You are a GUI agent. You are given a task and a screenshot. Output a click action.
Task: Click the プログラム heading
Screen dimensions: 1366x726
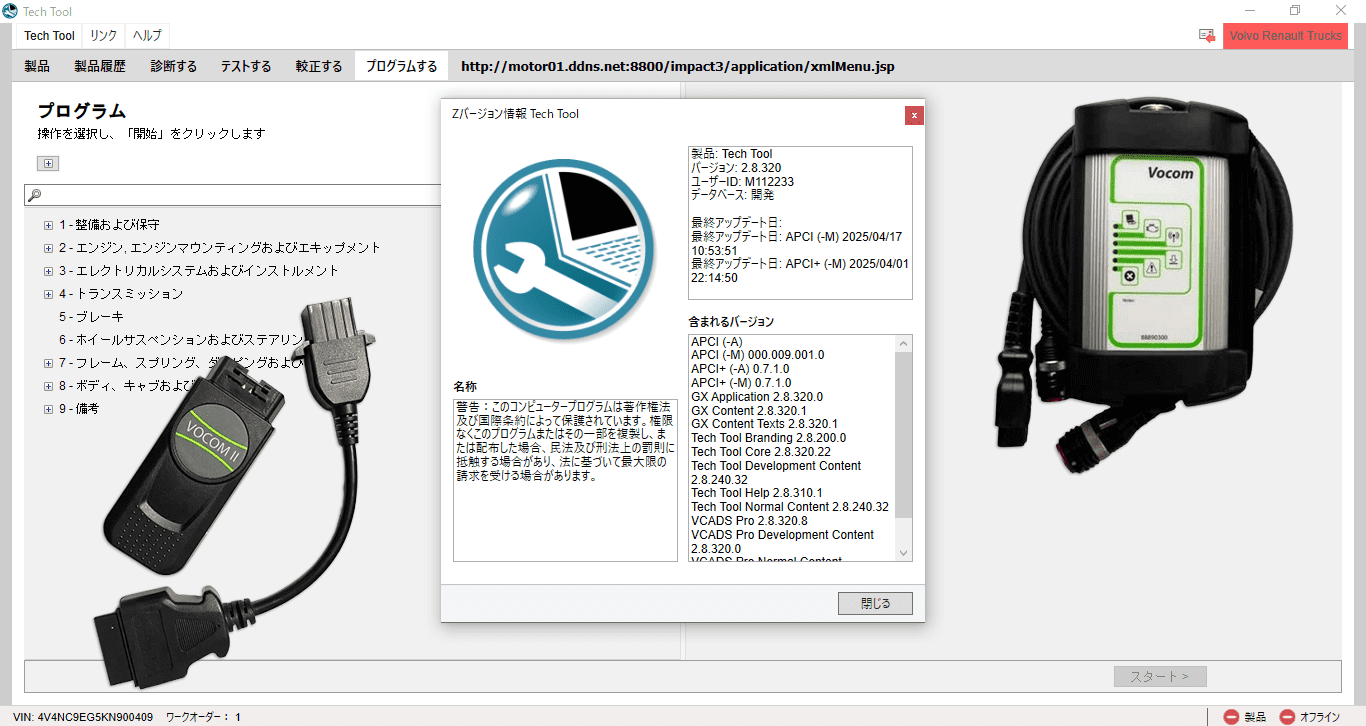82,111
